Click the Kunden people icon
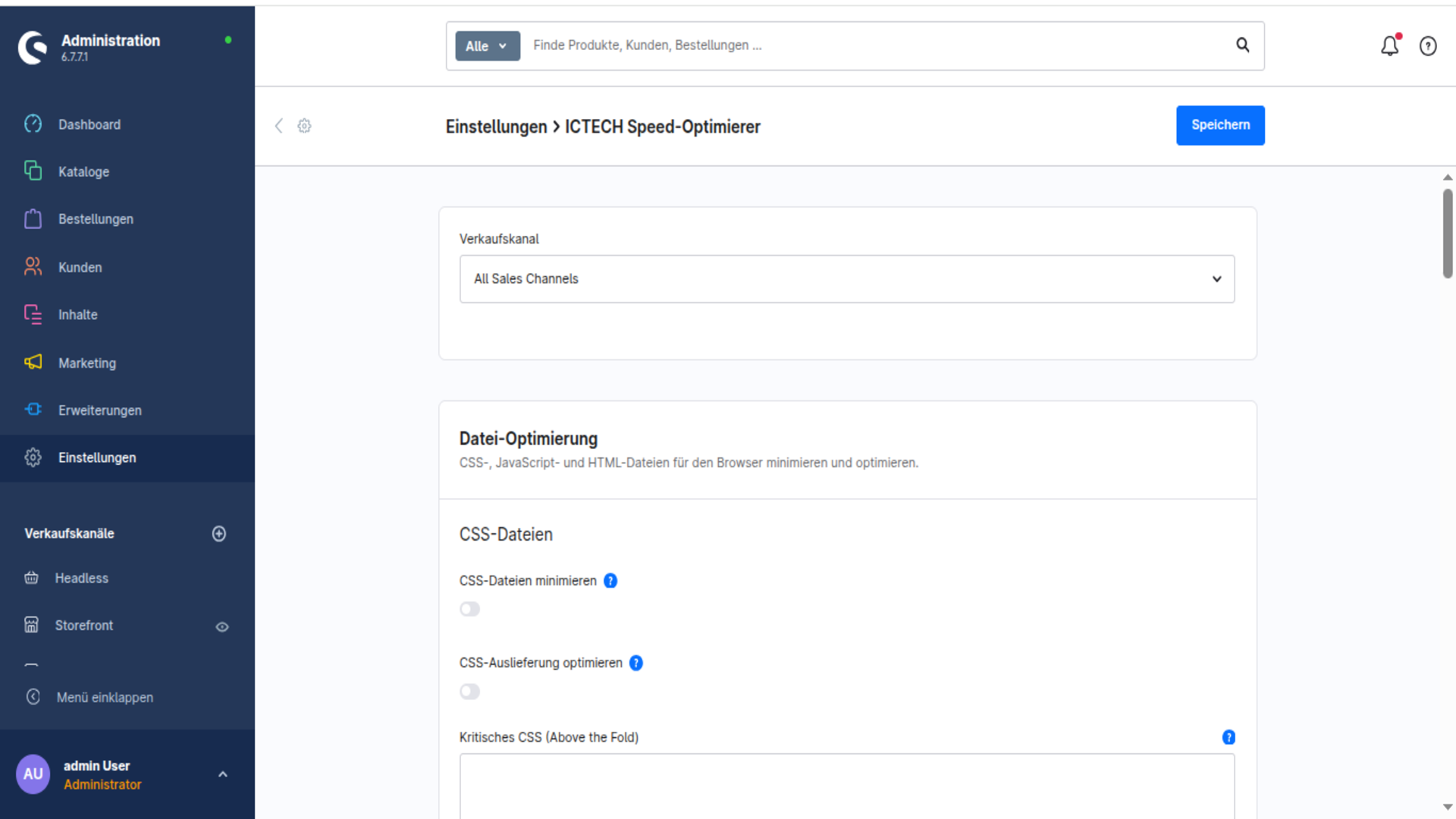 click(33, 266)
